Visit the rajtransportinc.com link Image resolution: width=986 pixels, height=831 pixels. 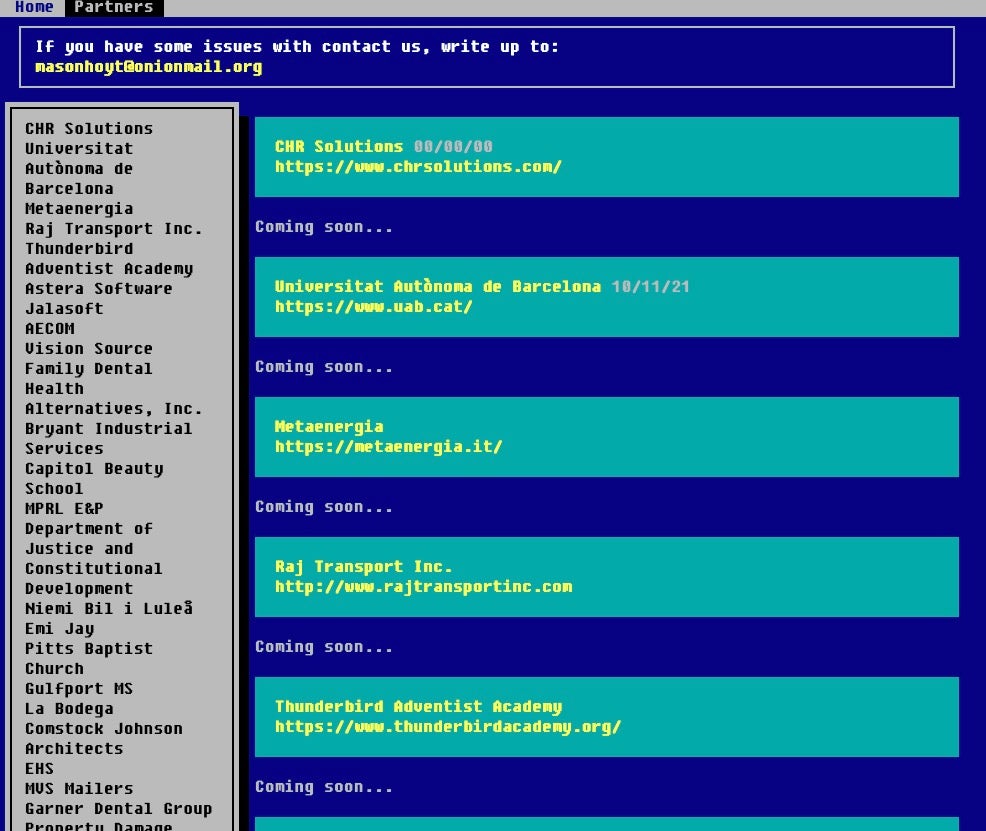pyautogui.click(x=423, y=587)
